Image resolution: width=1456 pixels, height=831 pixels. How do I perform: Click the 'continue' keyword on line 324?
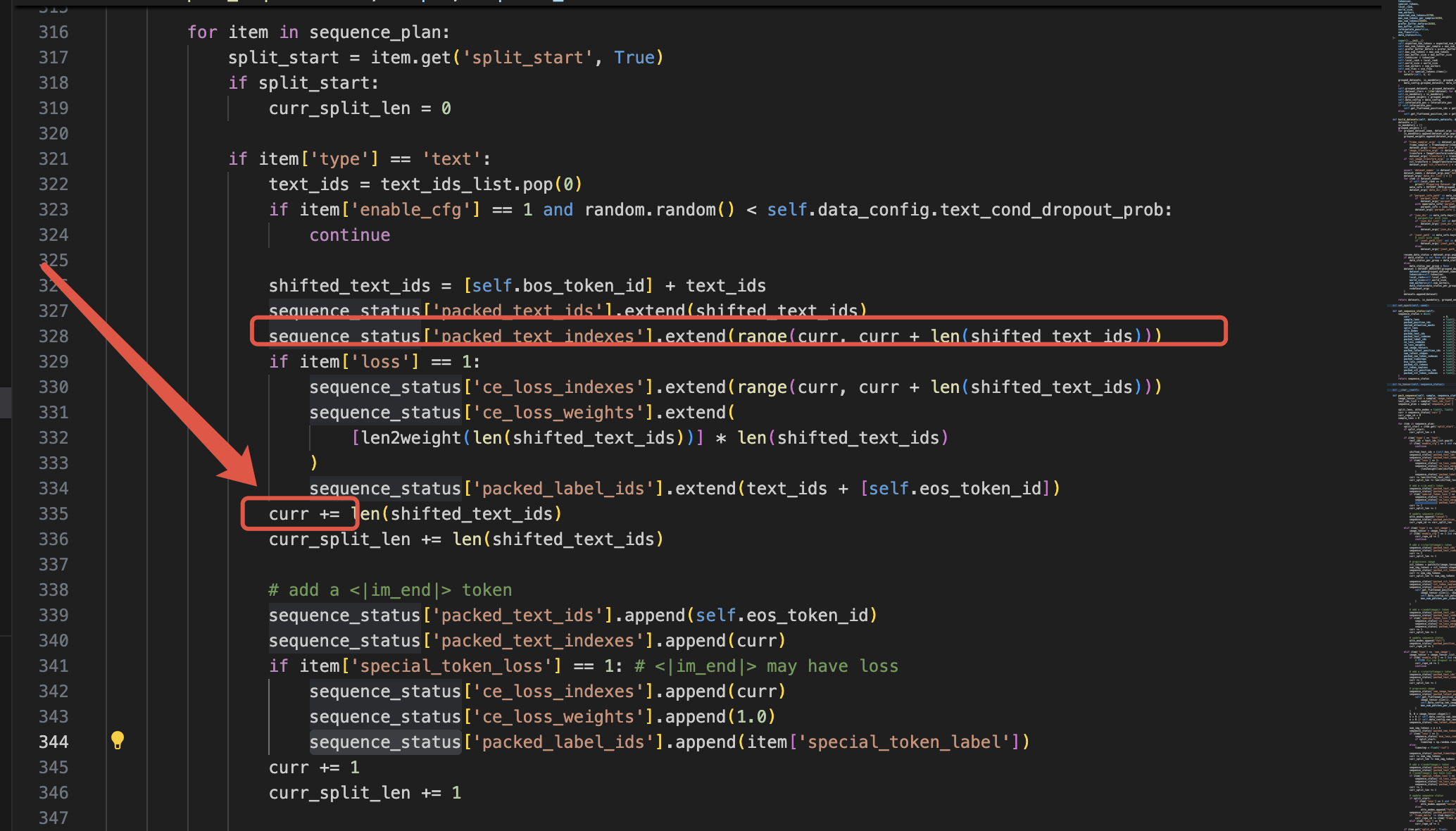(x=349, y=235)
